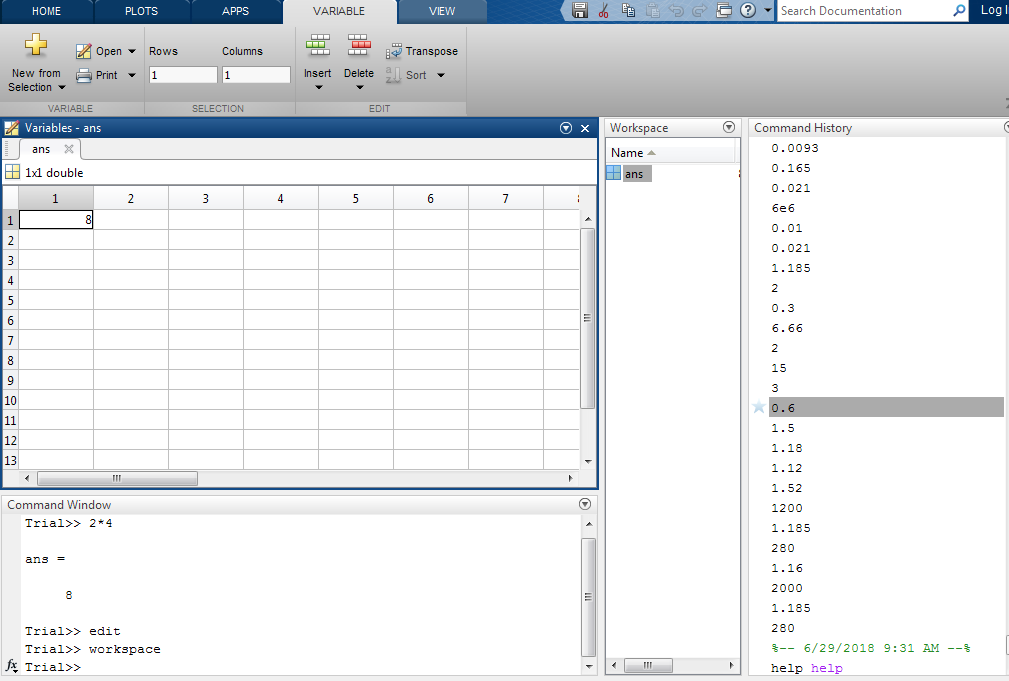Click the New from Selection icon
This screenshot has width=1009, height=681.
pos(35,44)
